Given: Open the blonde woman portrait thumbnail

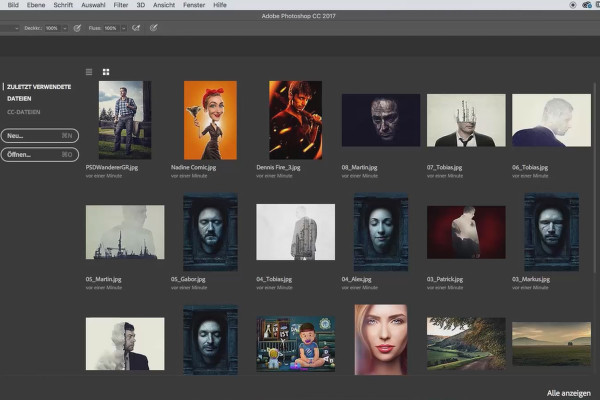Looking at the screenshot, I should point(381,340).
